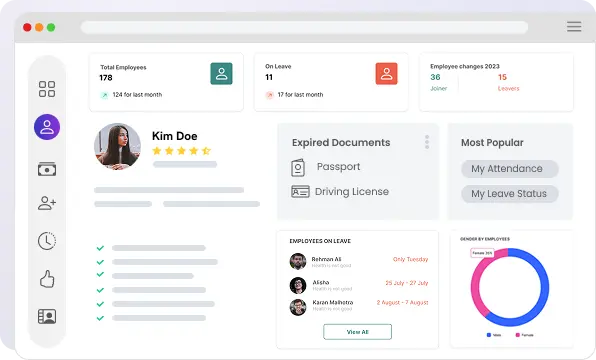Click Alisha's avatar in leave list
The image size is (596, 360).
pos(298,285)
